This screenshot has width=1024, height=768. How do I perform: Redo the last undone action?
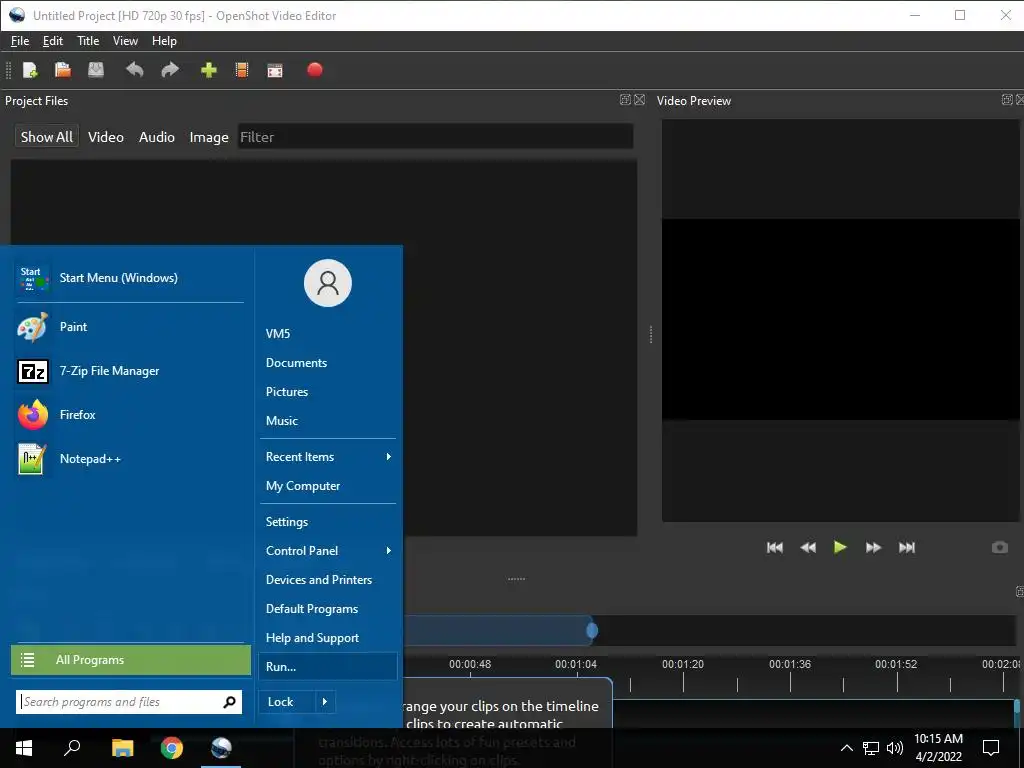[x=170, y=70]
